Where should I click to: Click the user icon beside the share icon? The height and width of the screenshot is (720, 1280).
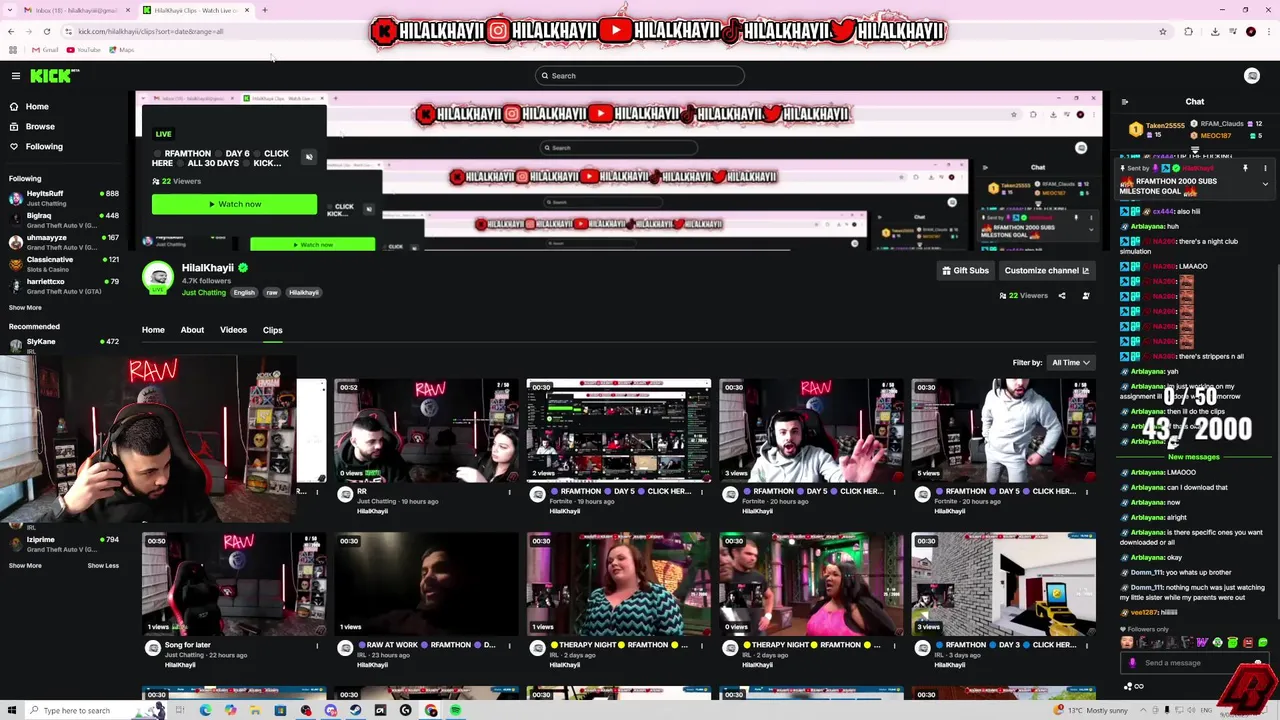click(1086, 296)
